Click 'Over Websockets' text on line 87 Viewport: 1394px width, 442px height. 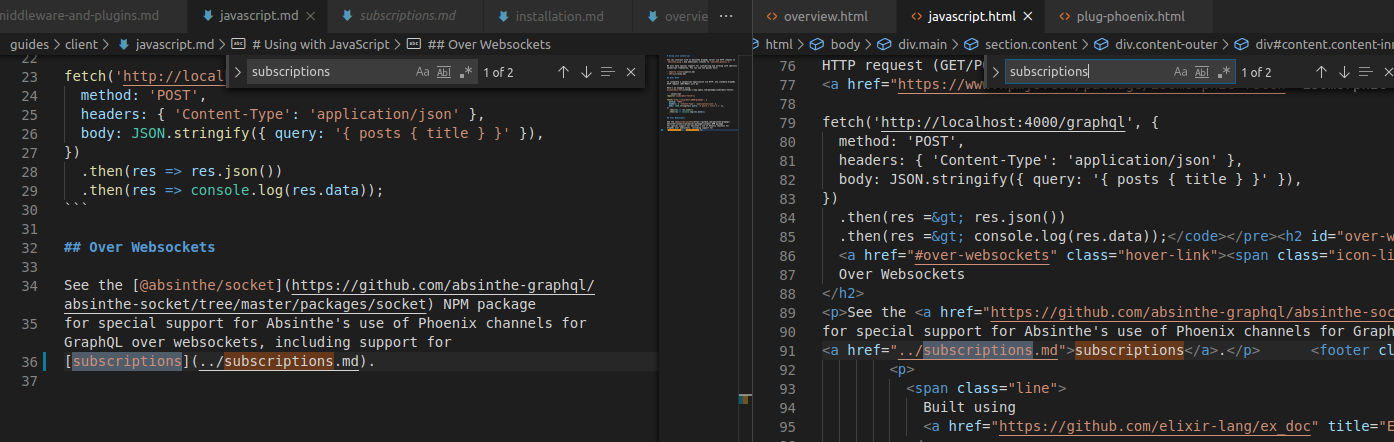pos(902,274)
